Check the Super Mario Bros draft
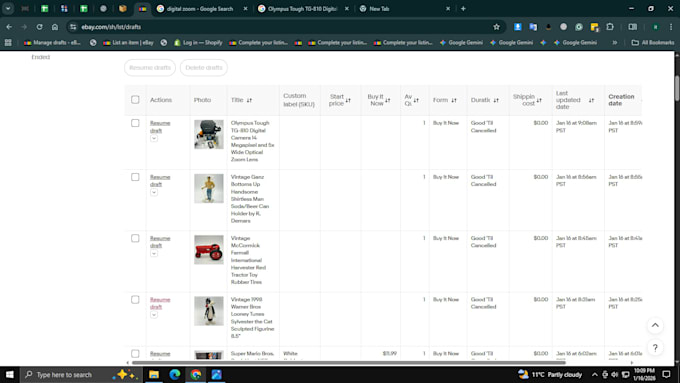Image resolution: width=680 pixels, height=383 pixels. (135, 354)
